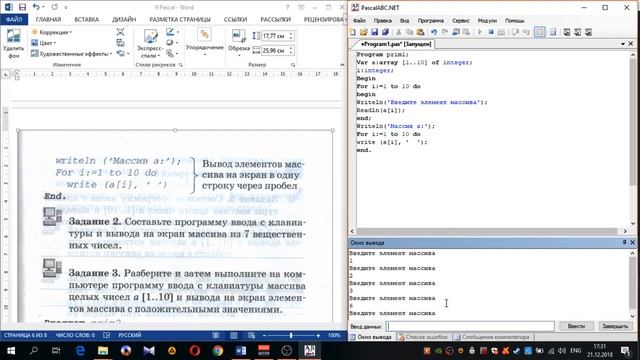Toggle the pin icon of Окно вывода panel
Image resolution: width=640 pixels, height=360 pixels.
624,242
